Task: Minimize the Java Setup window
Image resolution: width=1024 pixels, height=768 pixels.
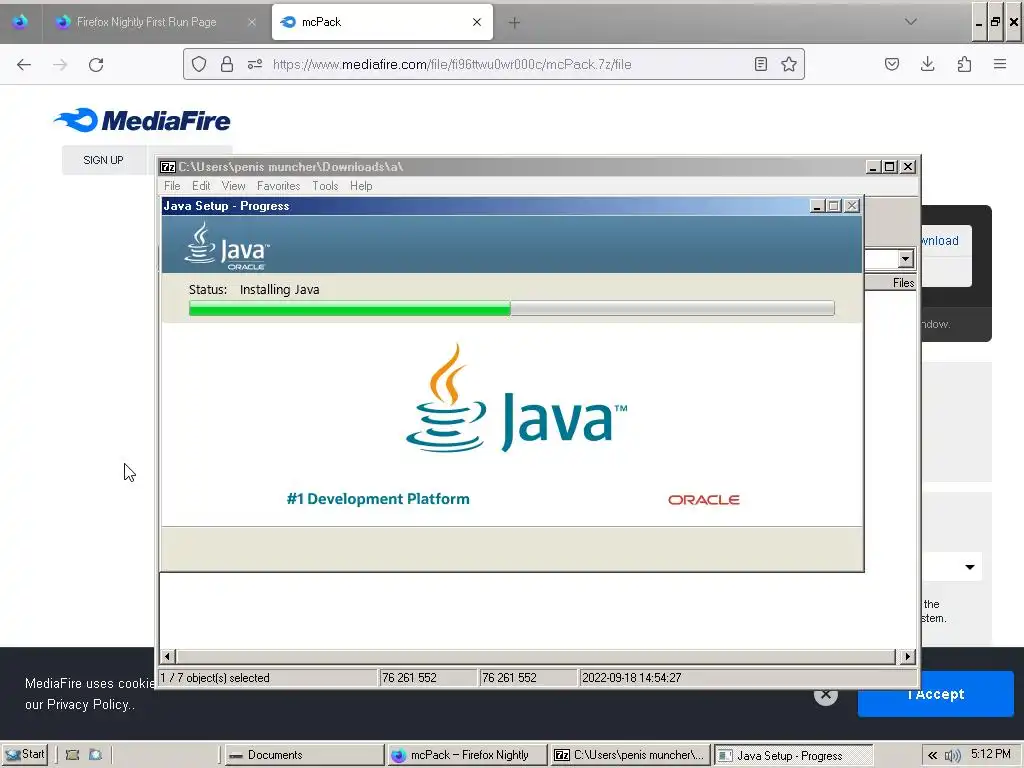Action: [x=816, y=206]
